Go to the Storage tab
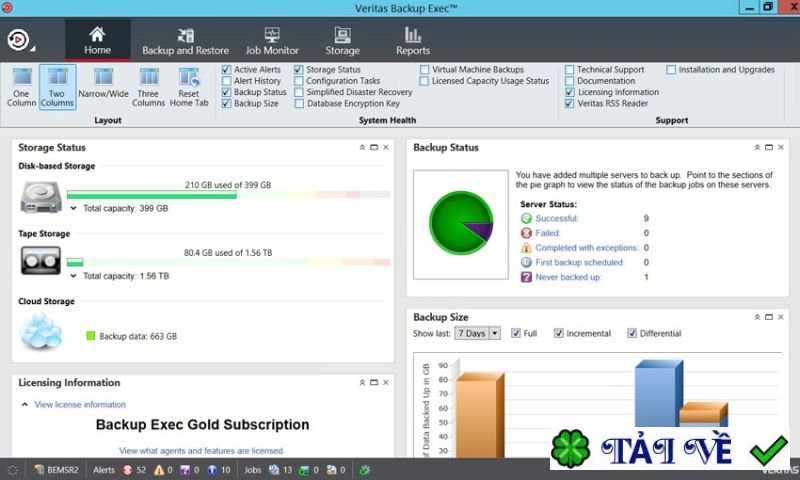800x480 pixels. click(x=342, y=40)
